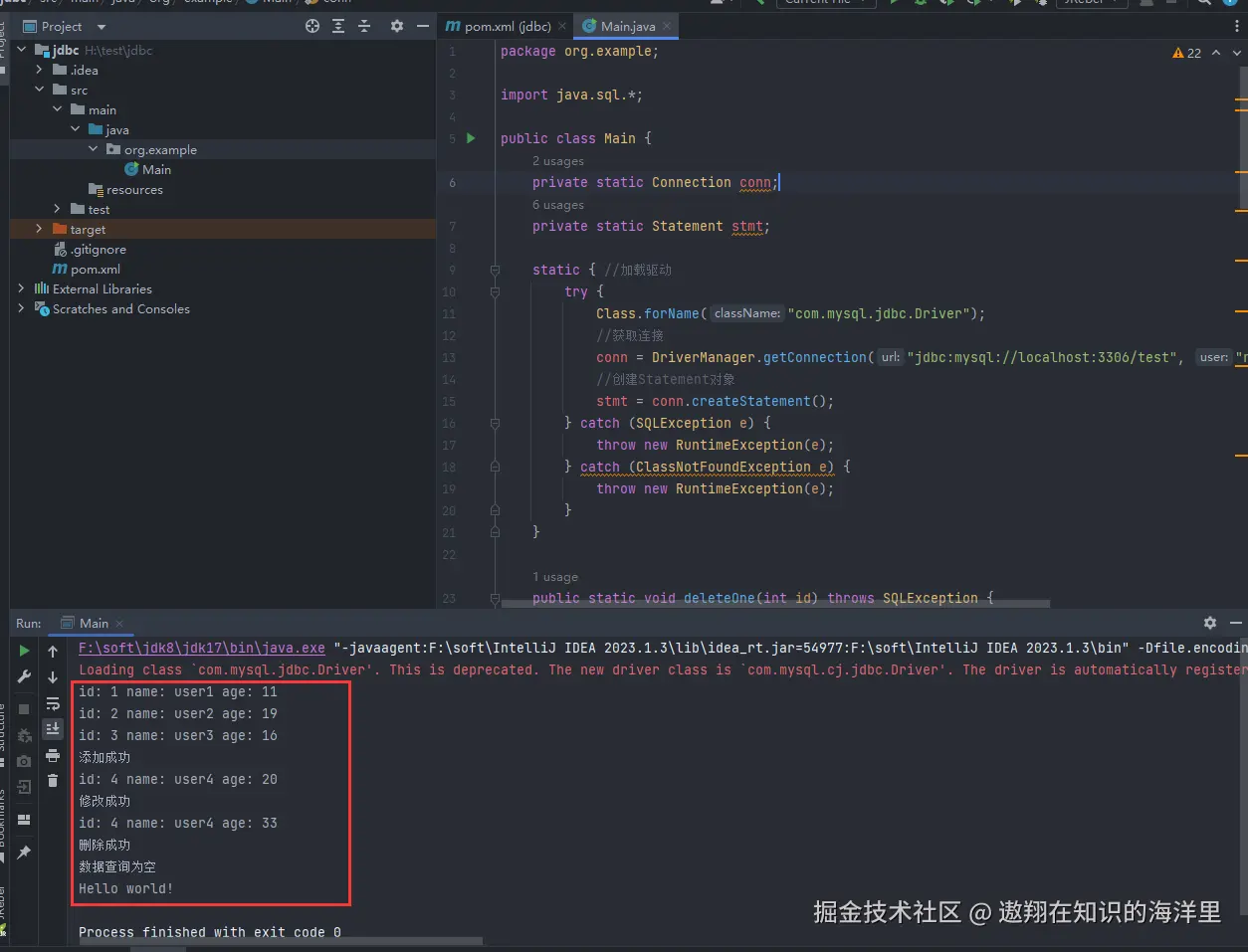Toggle code fold marker on static block line

[x=495, y=270]
